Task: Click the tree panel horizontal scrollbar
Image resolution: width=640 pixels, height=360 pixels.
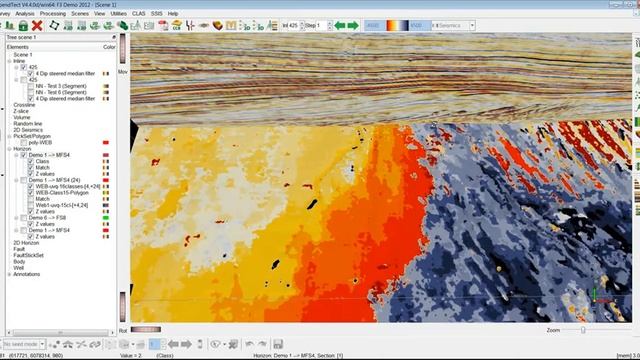Action: [60, 333]
